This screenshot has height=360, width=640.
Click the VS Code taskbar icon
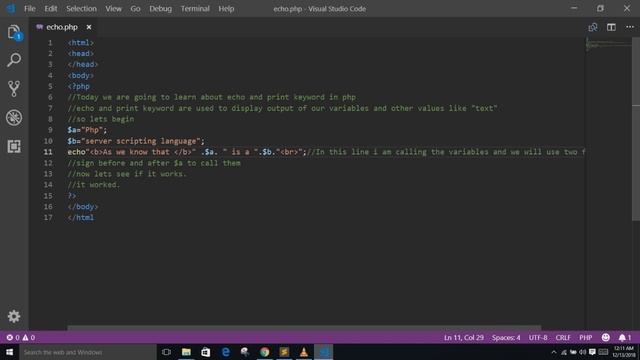324,352
